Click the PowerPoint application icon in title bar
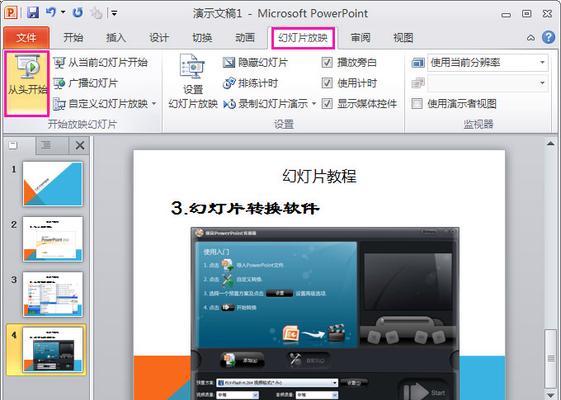Screen dimensions: 561x400 tap(10, 13)
